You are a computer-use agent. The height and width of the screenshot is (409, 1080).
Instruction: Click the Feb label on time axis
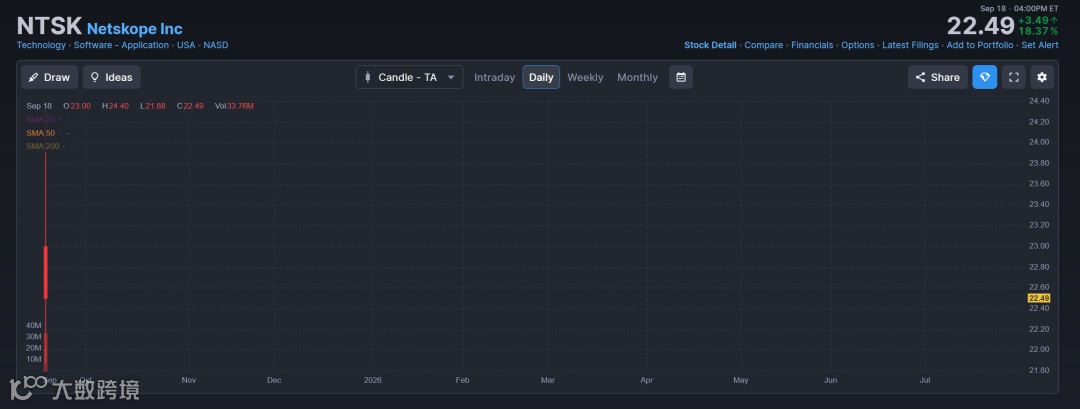463,380
